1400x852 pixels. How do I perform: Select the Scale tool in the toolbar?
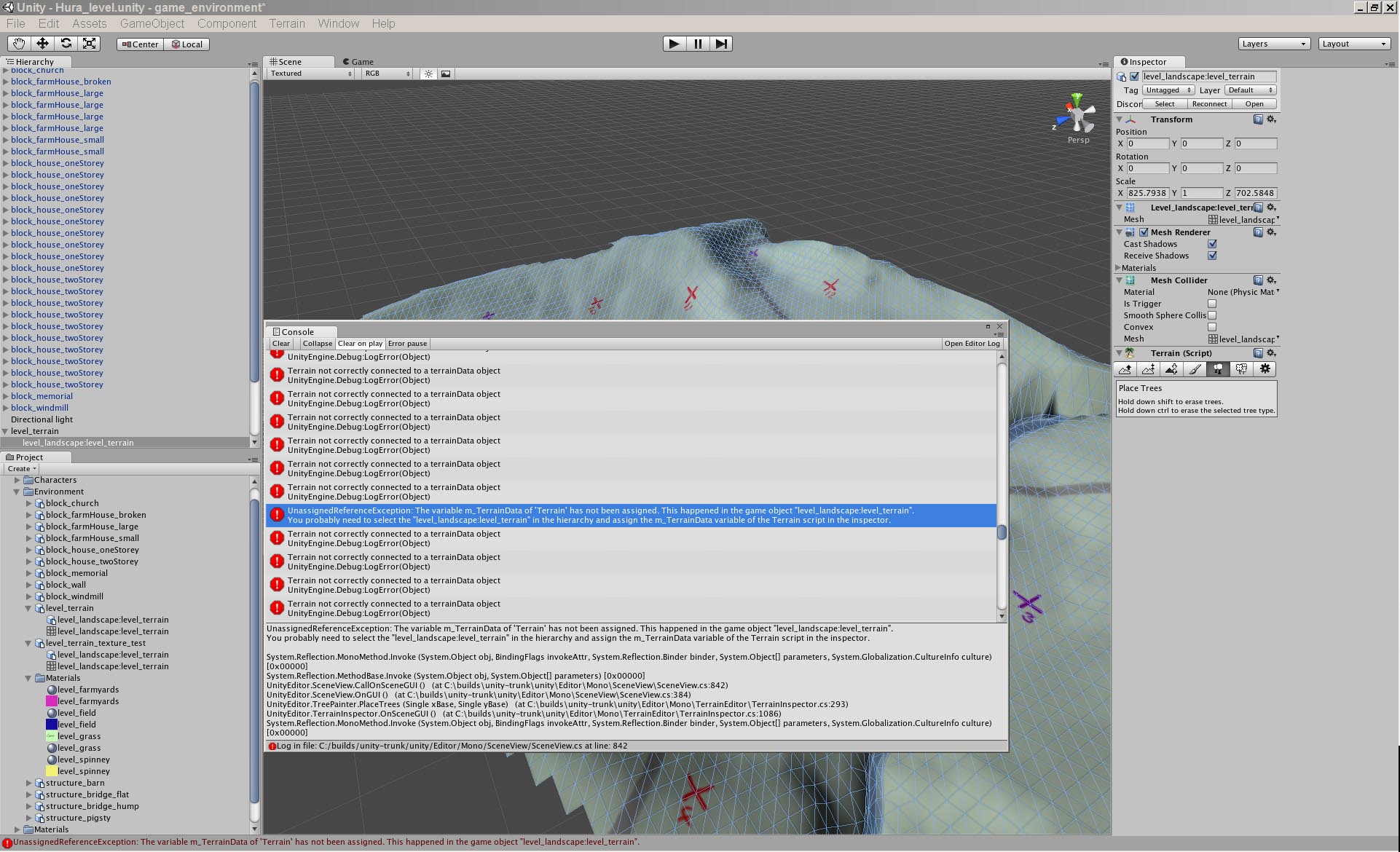pos(89,44)
